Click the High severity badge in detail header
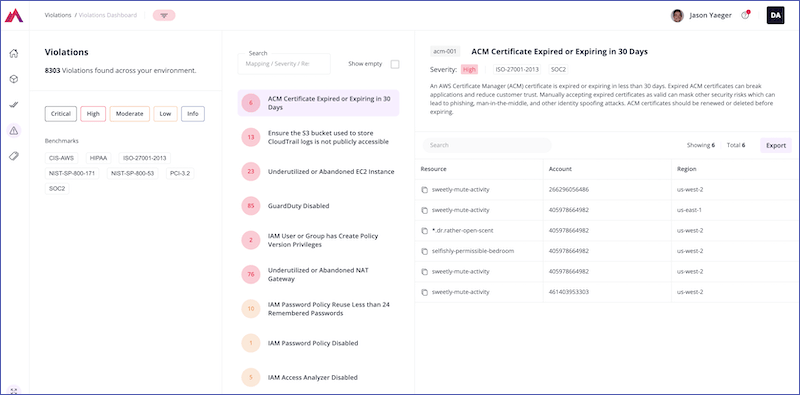The image size is (800, 395). click(469, 69)
